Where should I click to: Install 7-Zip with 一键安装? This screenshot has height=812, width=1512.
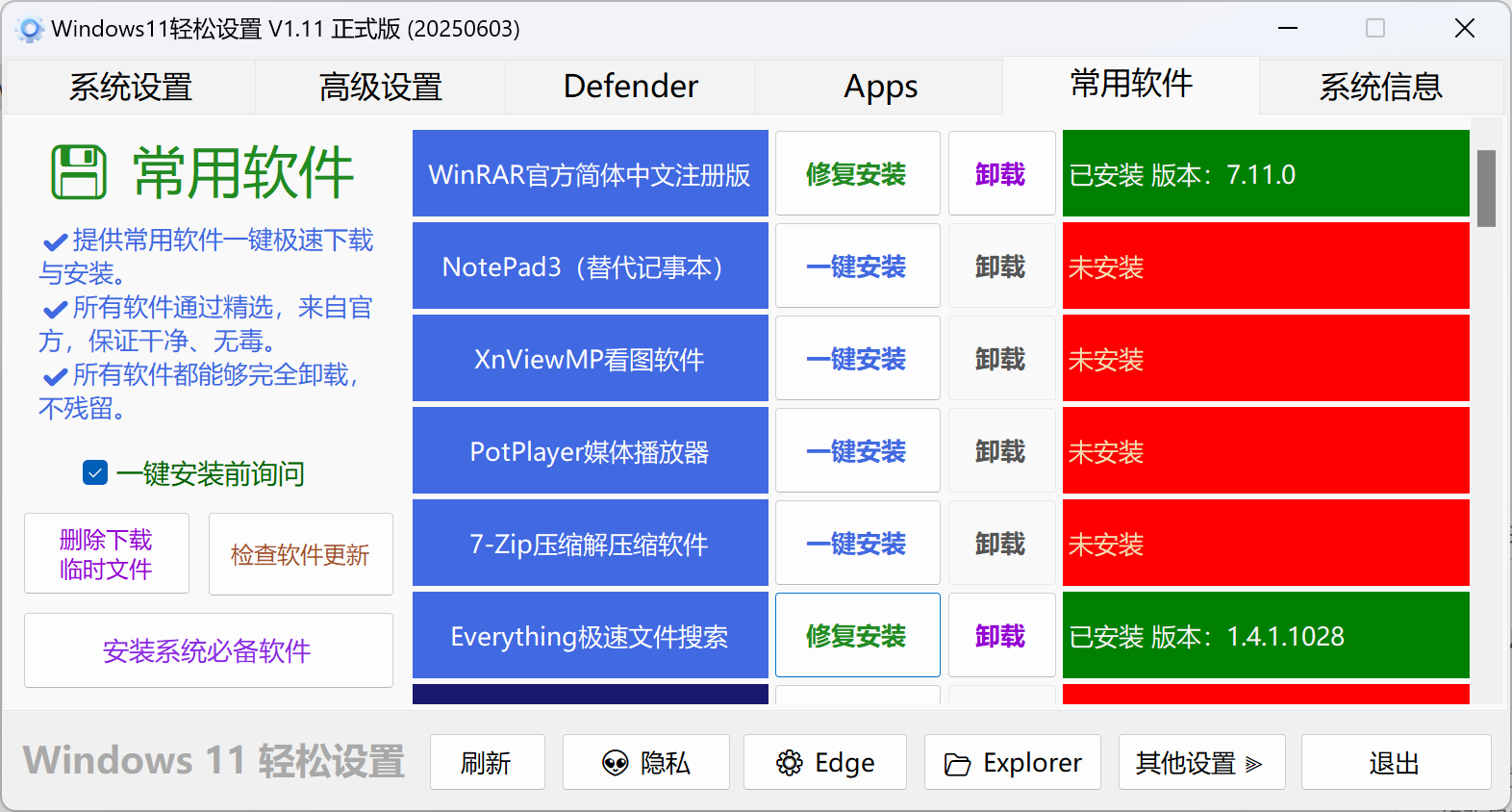coord(857,543)
